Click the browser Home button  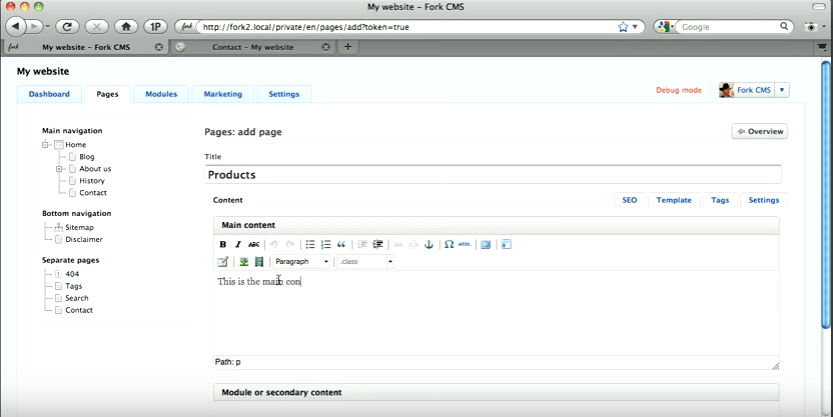click(127, 27)
